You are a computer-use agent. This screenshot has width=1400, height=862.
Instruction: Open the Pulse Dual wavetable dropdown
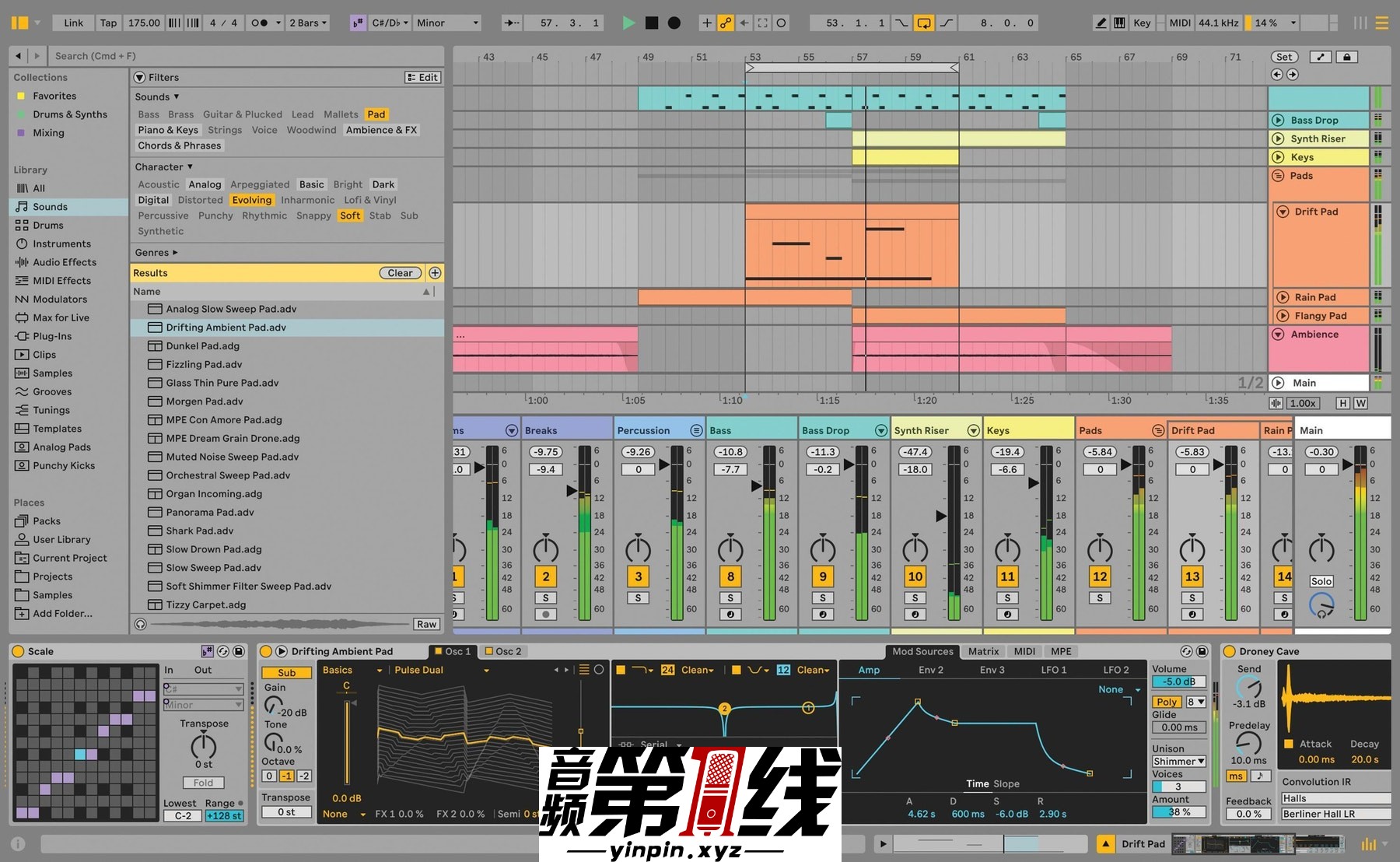tap(441, 670)
